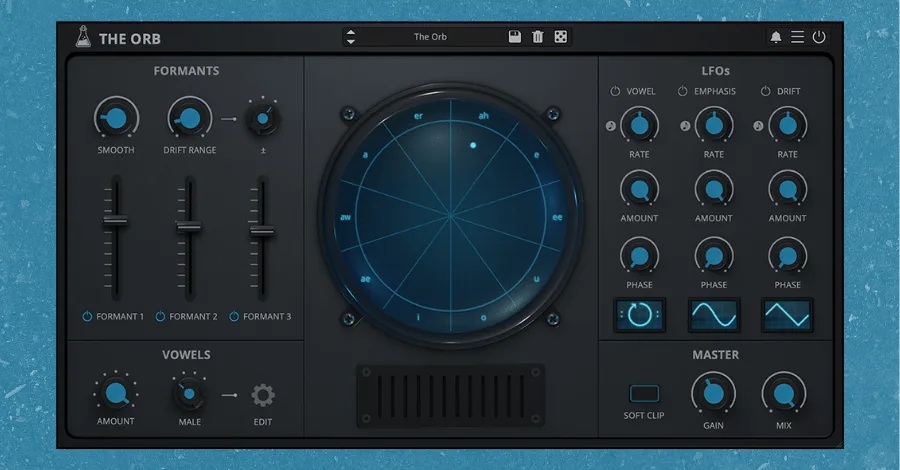The height and width of the screenshot is (470, 900).
Task: Click the 'a' vowel label on orb
Action: pyautogui.click(x=365, y=155)
